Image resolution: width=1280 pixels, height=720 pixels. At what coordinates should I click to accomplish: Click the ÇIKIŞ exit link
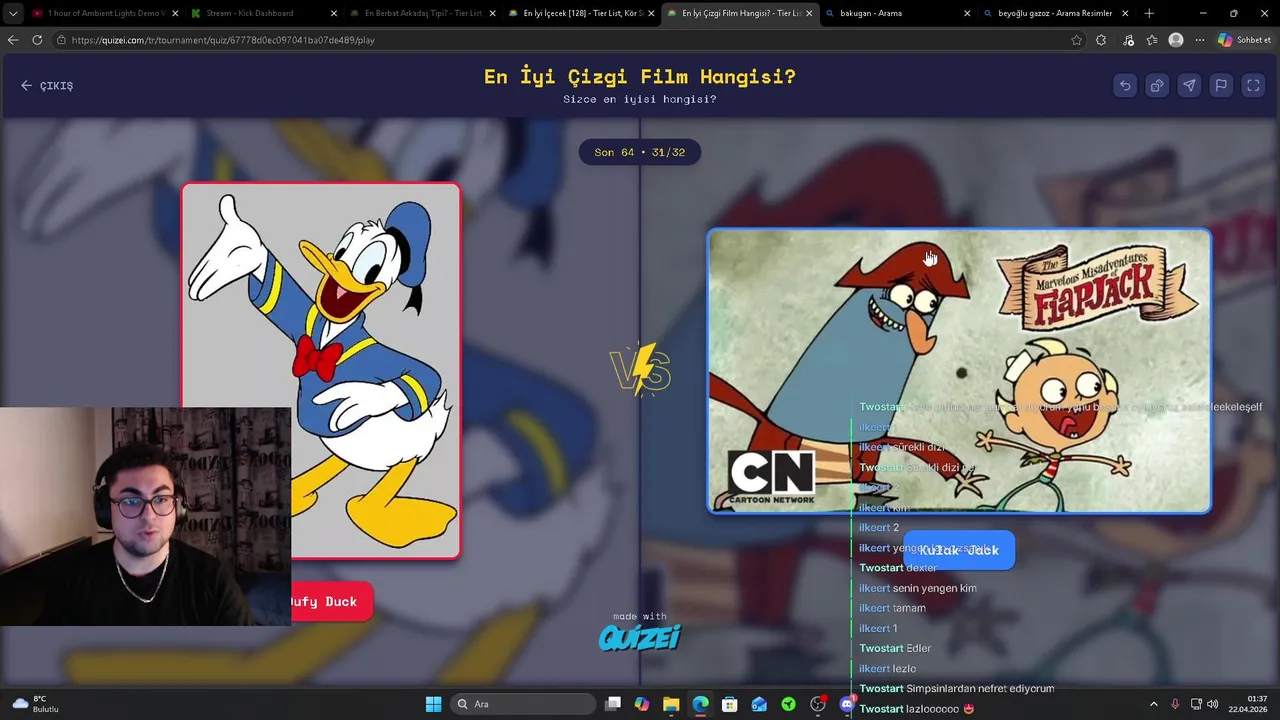tap(47, 86)
